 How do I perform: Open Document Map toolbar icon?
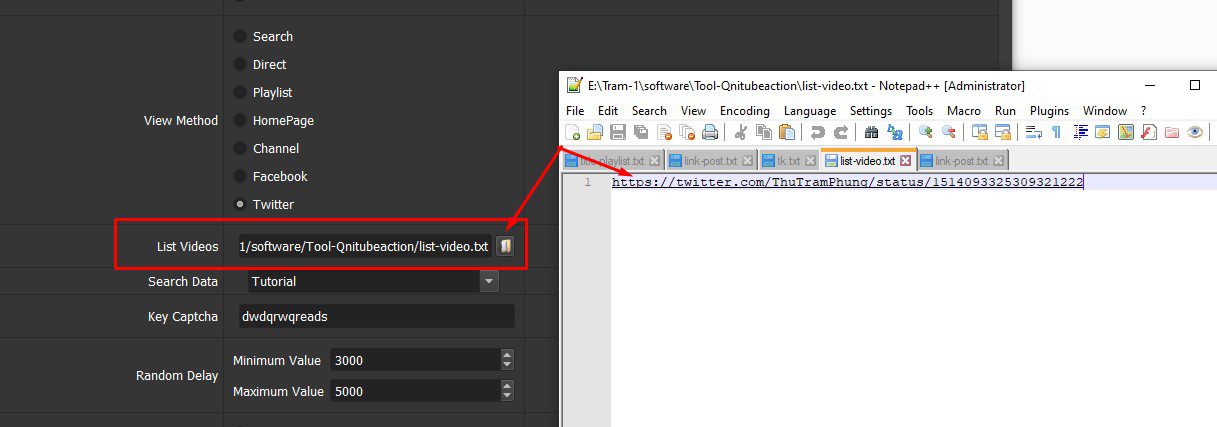1126,132
